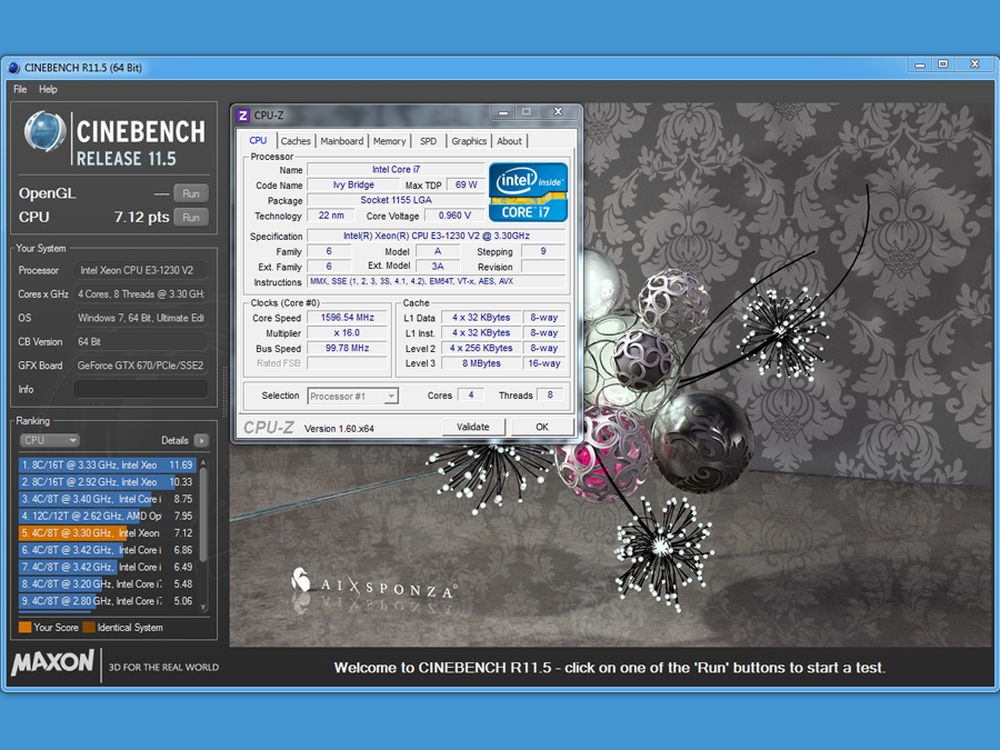The height and width of the screenshot is (750, 1000).
Task: Open the Mainboard tab in CPU-Z
Action: point(342,141)
